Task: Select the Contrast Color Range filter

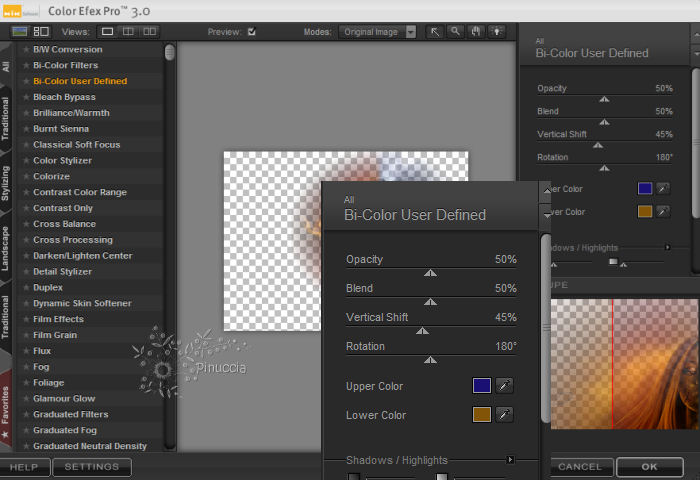Action: (80, 192)
